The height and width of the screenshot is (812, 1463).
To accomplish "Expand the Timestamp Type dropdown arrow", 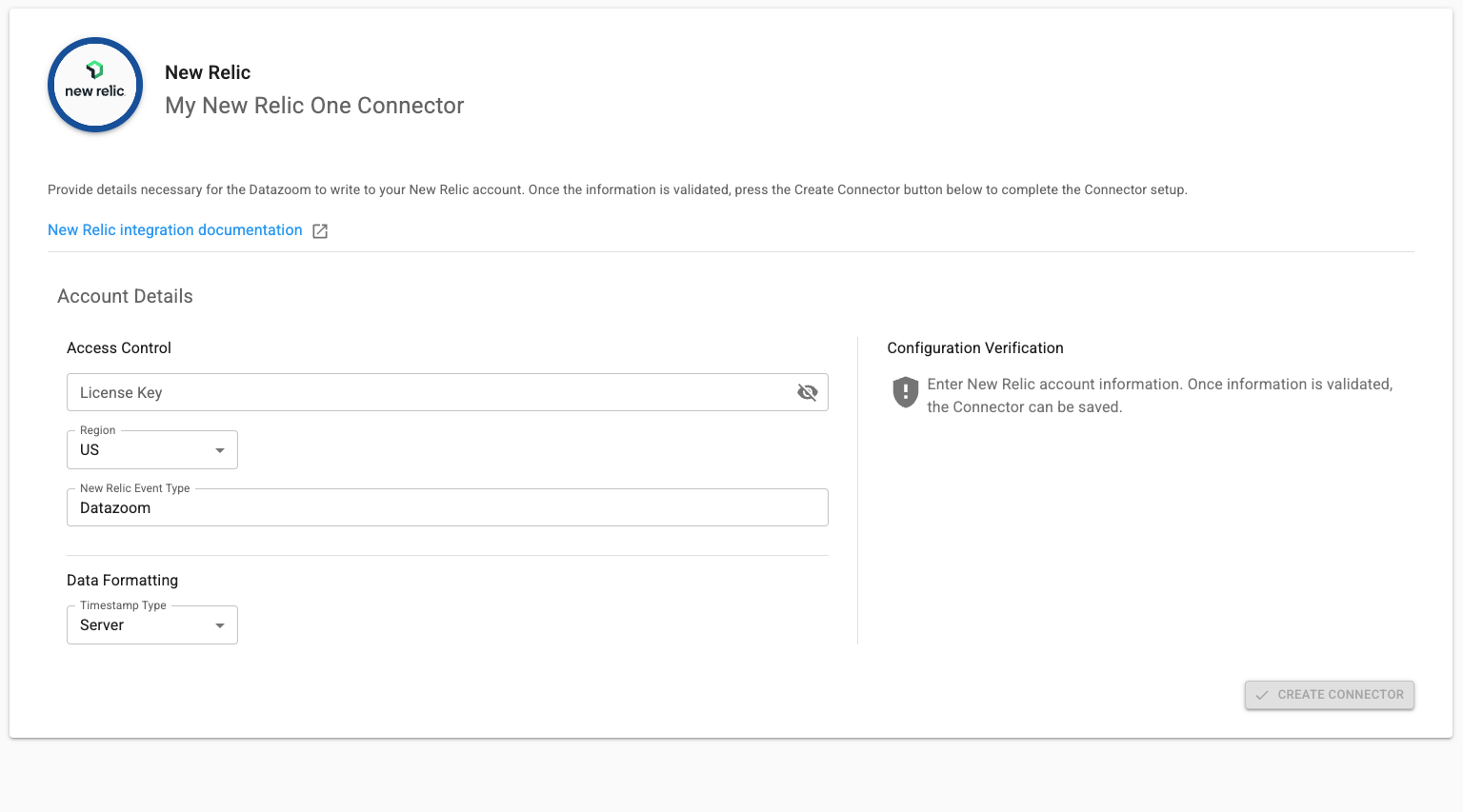I will [x=220, y=625].
